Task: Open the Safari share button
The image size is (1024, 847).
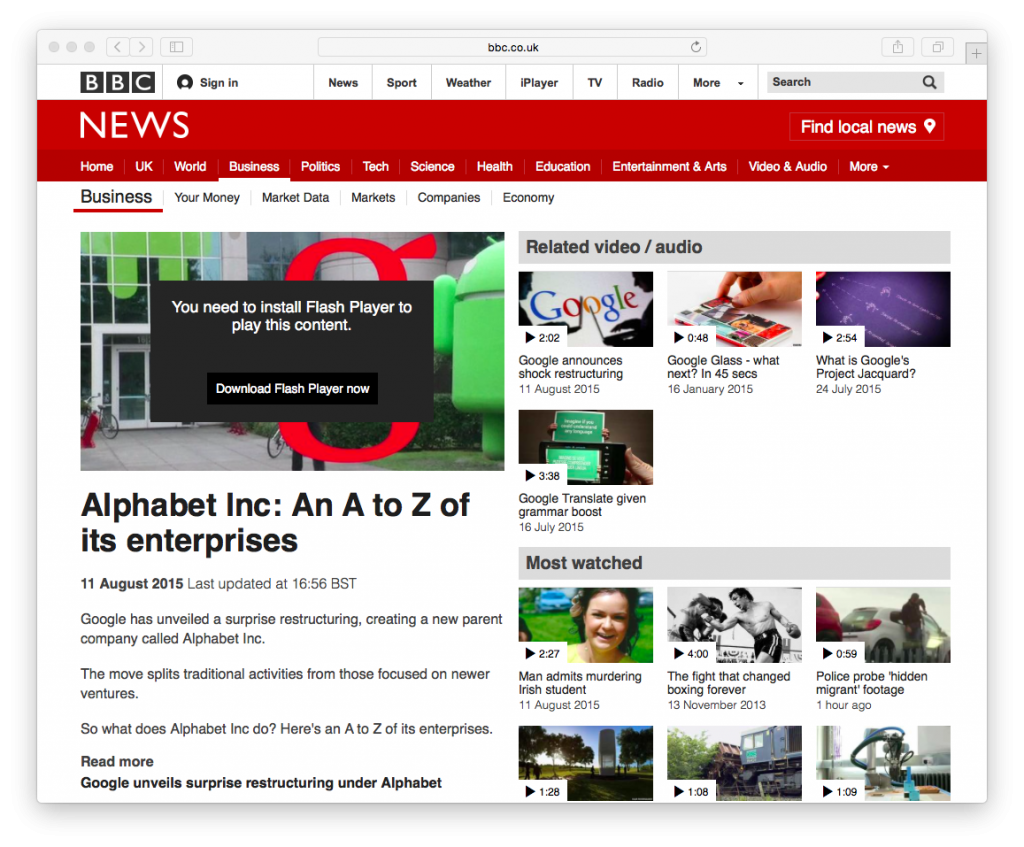Action: point(898,47)
